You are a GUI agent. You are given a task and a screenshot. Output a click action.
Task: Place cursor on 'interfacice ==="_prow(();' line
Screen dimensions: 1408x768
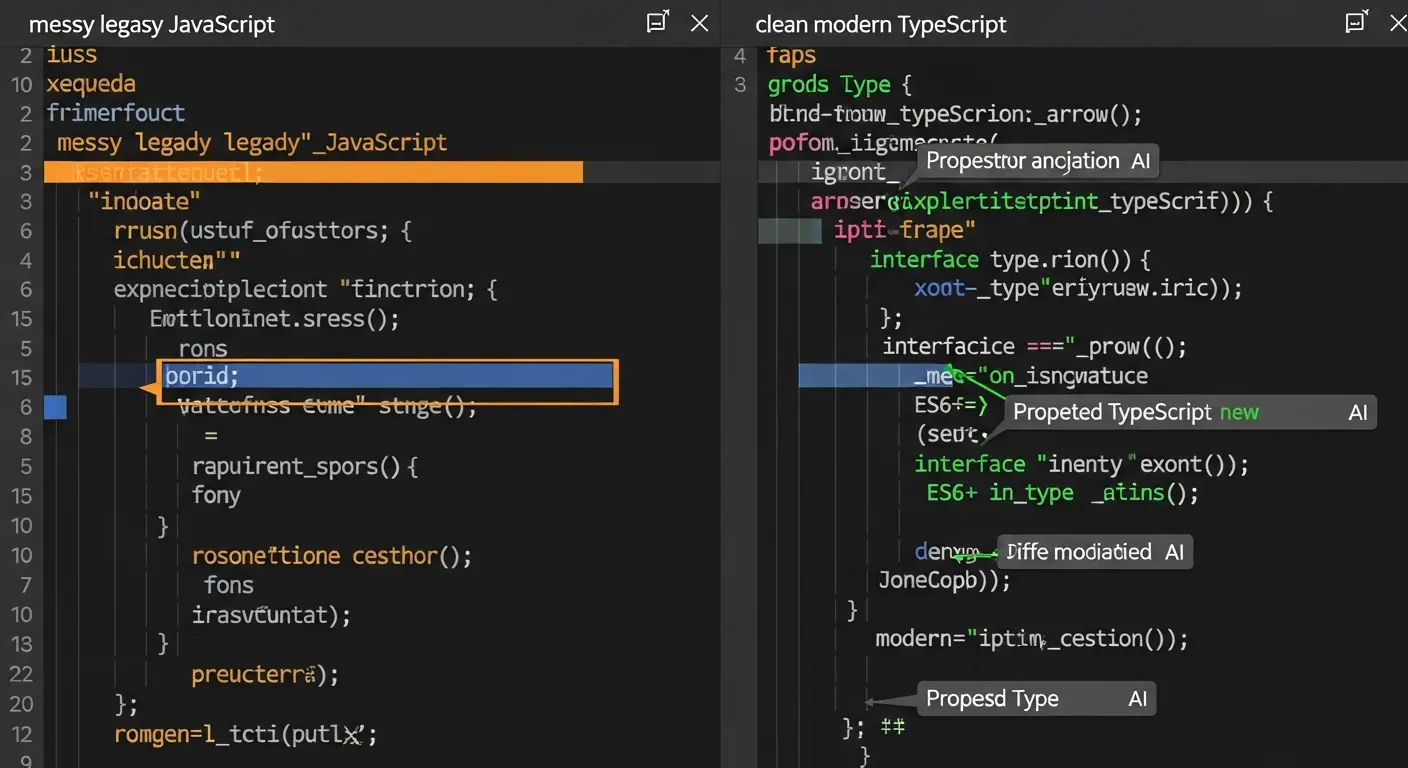(1034, 347)
